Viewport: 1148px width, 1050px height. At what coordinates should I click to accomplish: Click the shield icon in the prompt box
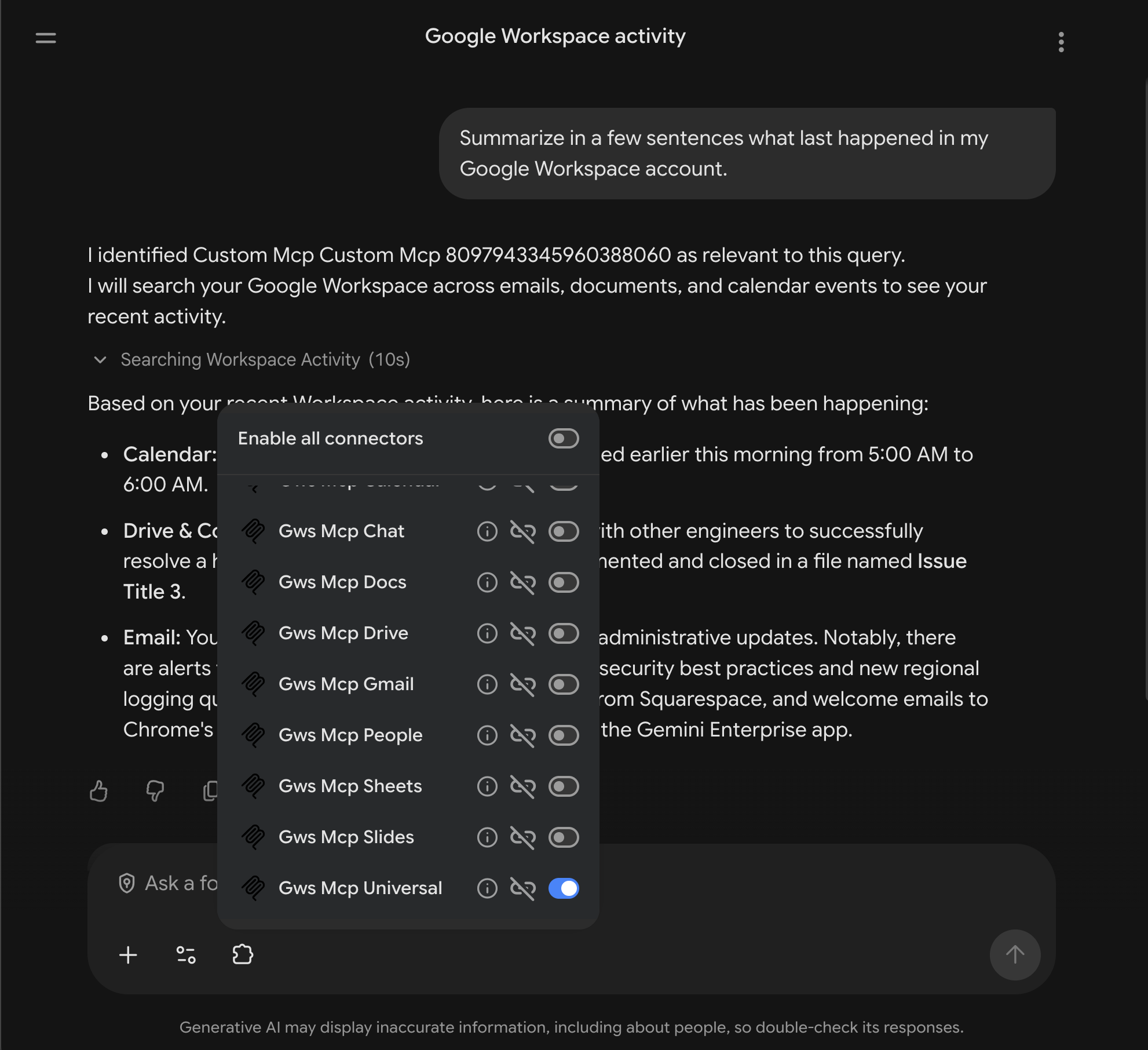tap(127, 883)
